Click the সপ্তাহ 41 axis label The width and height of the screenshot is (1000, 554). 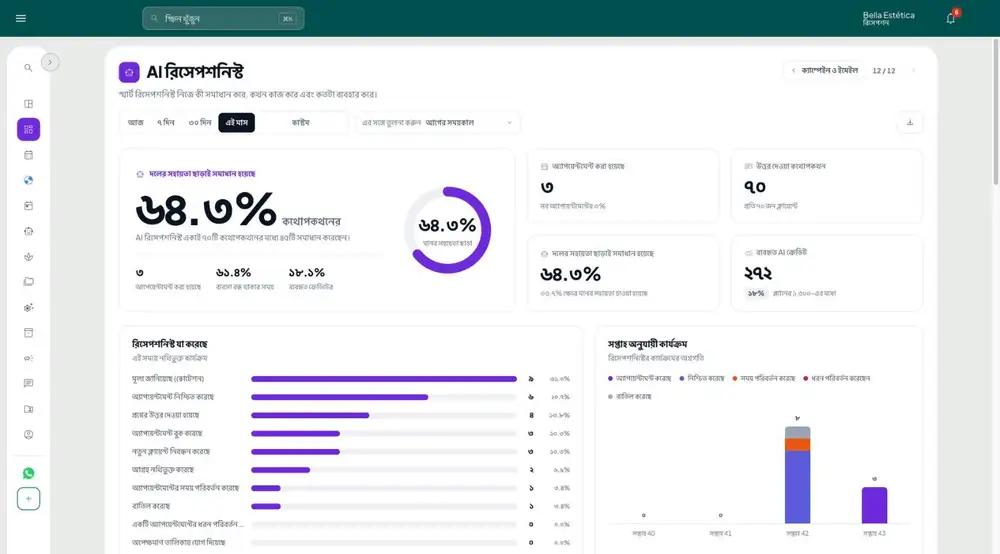tap(720, 534)
